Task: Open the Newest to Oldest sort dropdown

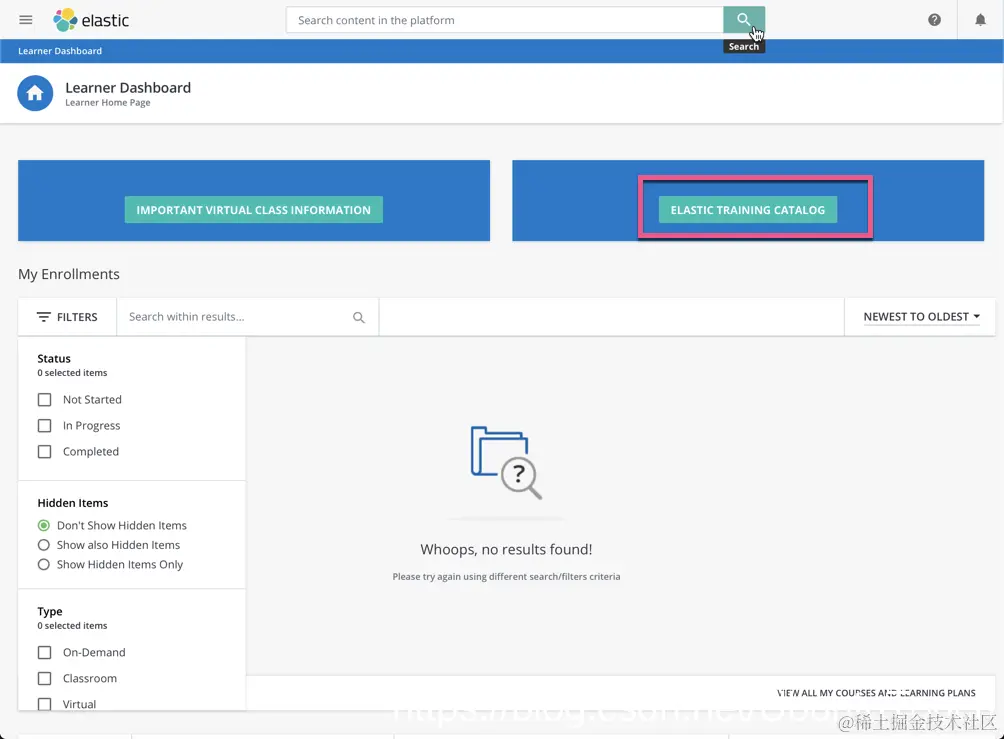Action: tap(921, 317)
